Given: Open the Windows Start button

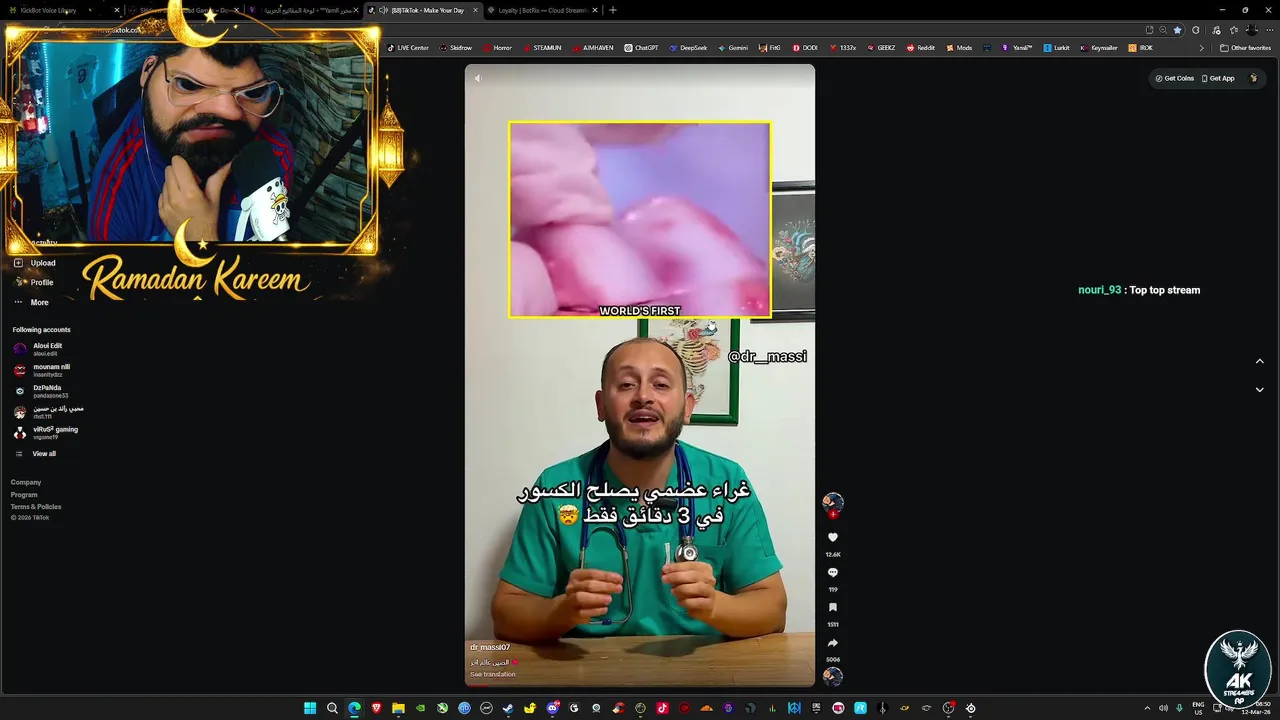Looking at the screenshot, I should pyautogui.click(x=310, y=708).
